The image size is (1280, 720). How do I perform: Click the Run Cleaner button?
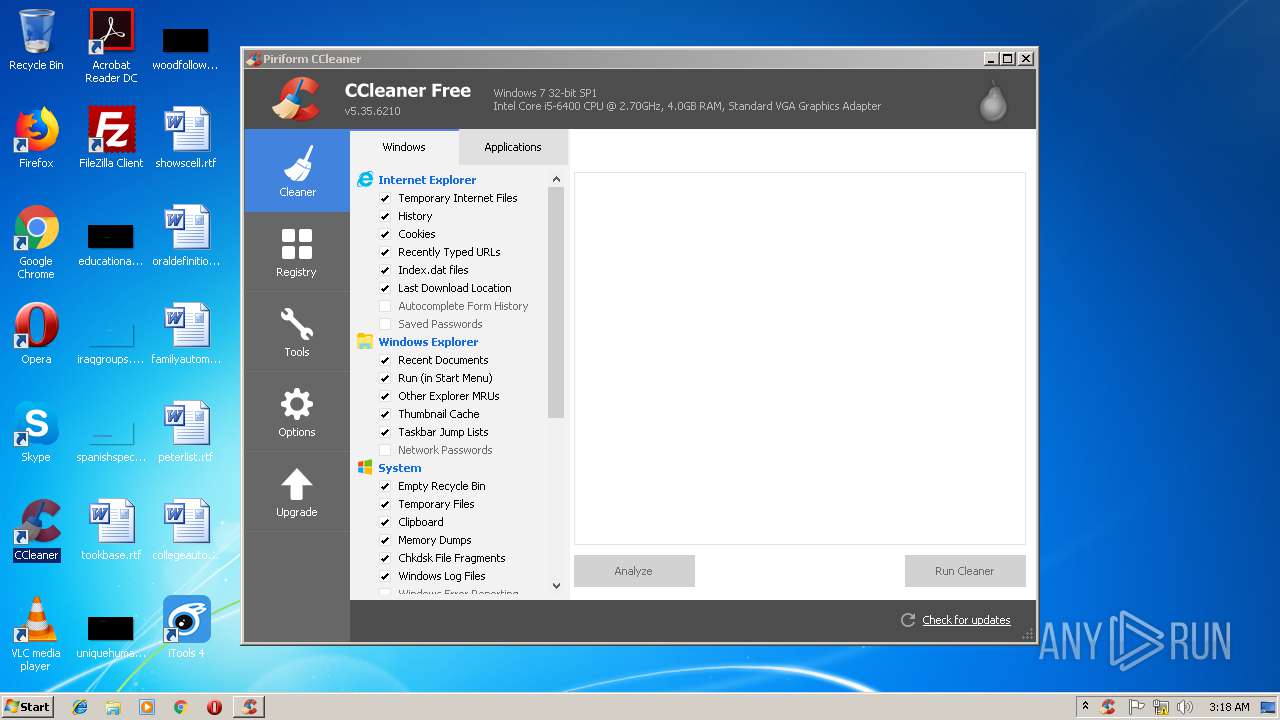point(965,571)
